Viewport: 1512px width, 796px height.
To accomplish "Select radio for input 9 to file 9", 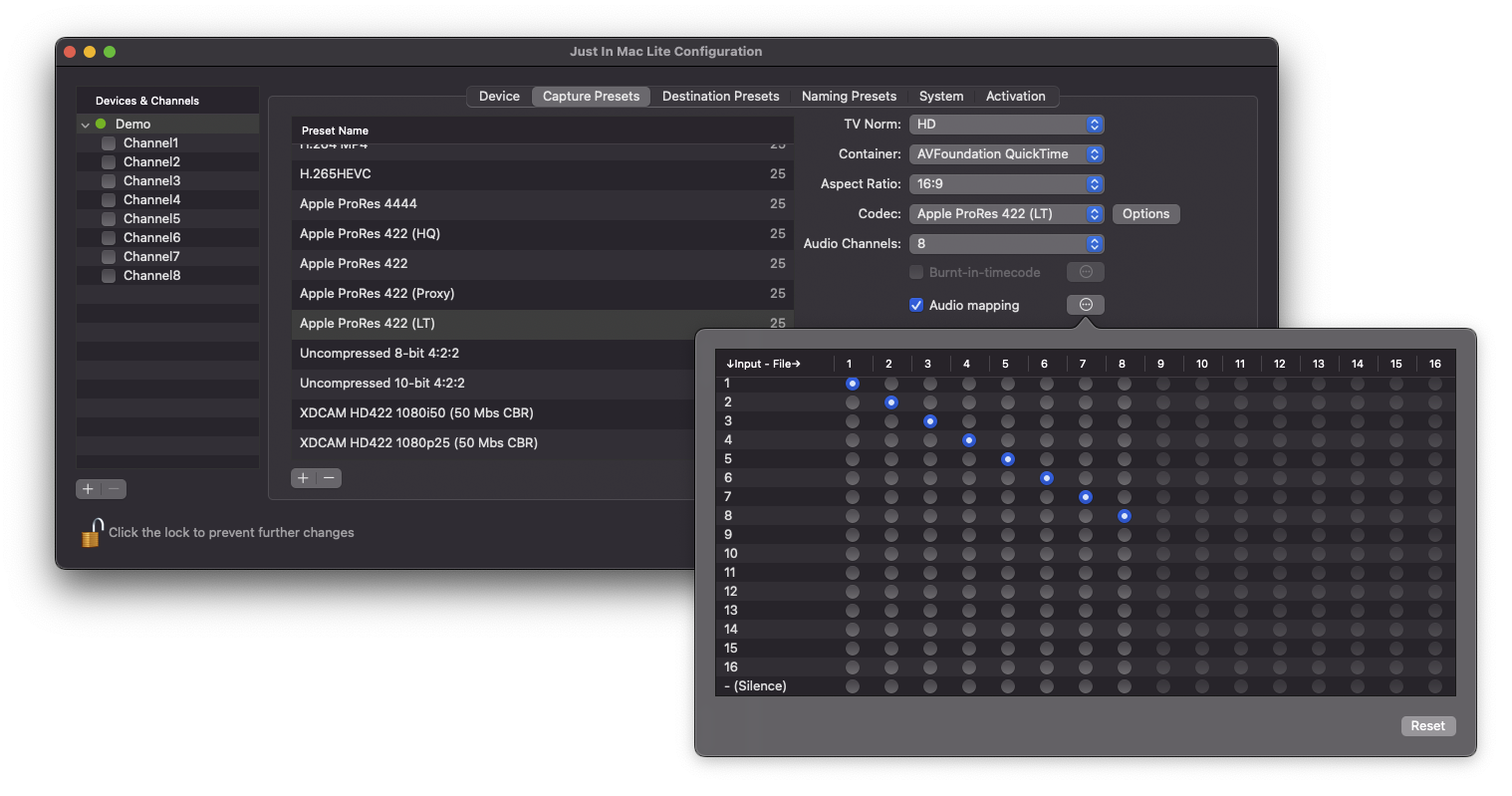I will 1163,535.
